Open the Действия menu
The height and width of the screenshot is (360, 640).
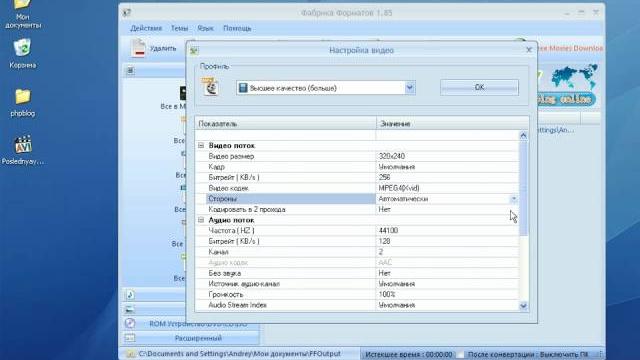point(146,28)
